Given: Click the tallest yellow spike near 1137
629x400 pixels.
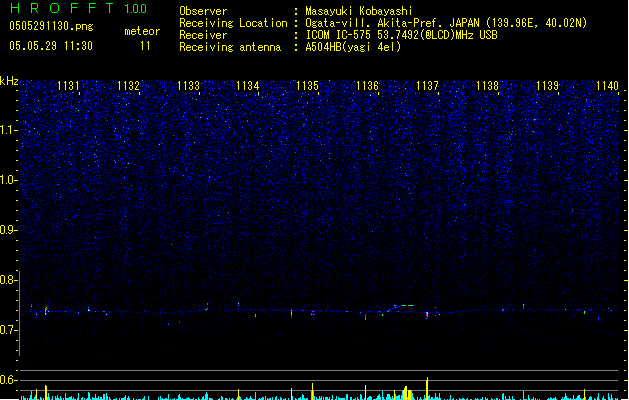Looking at the screenshot, I should pos(427,388).
